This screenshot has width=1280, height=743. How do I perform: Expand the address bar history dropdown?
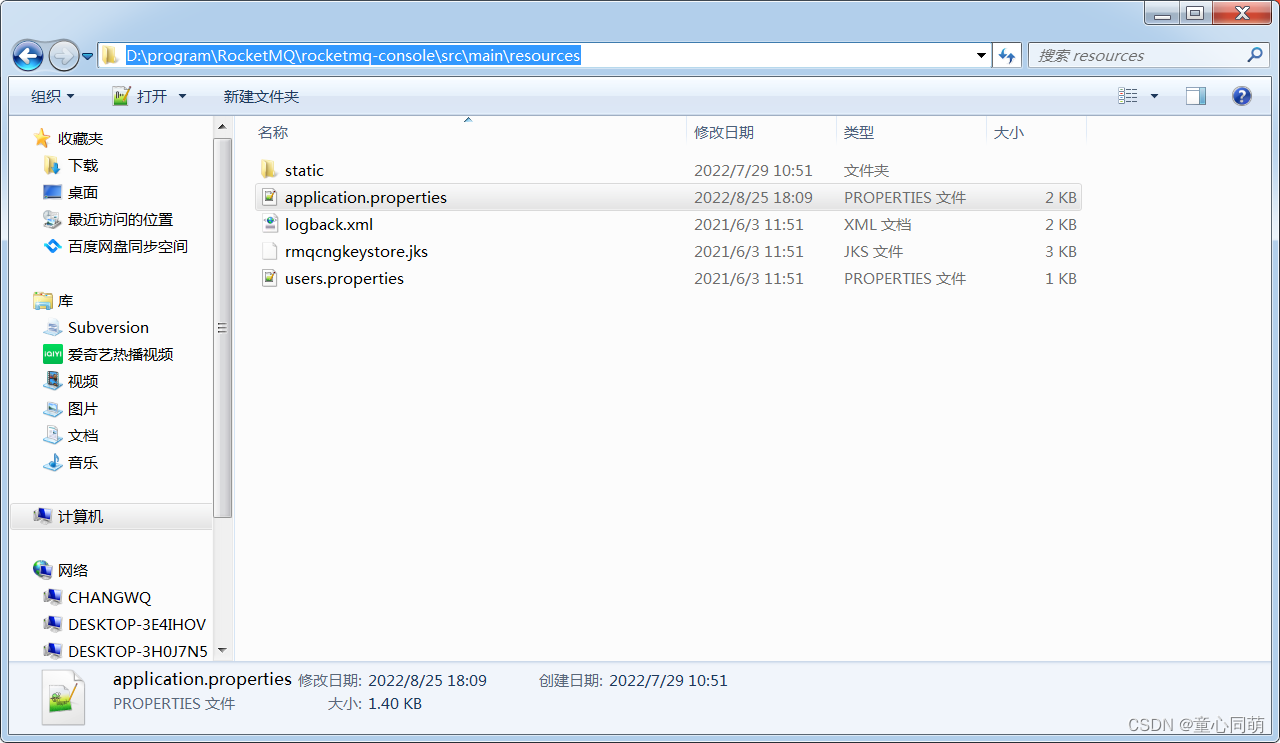[981, 56]
